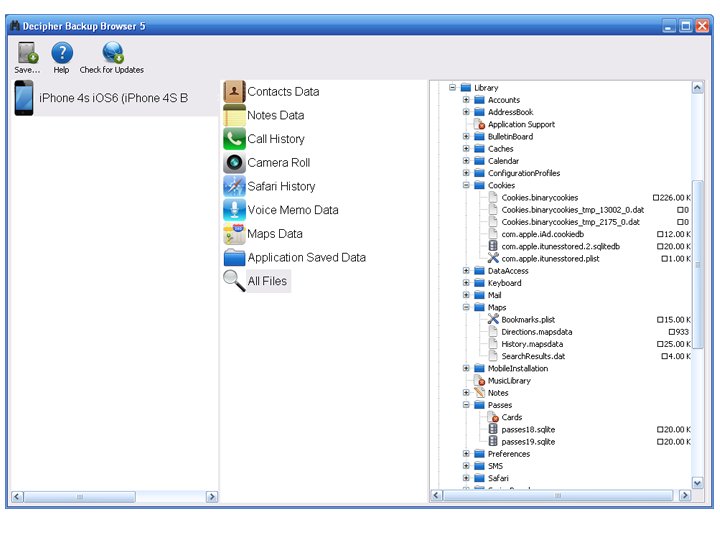This screenshot has width=720, height=536.
Task: Open the Maps Data icon
Action: (234, 234)
